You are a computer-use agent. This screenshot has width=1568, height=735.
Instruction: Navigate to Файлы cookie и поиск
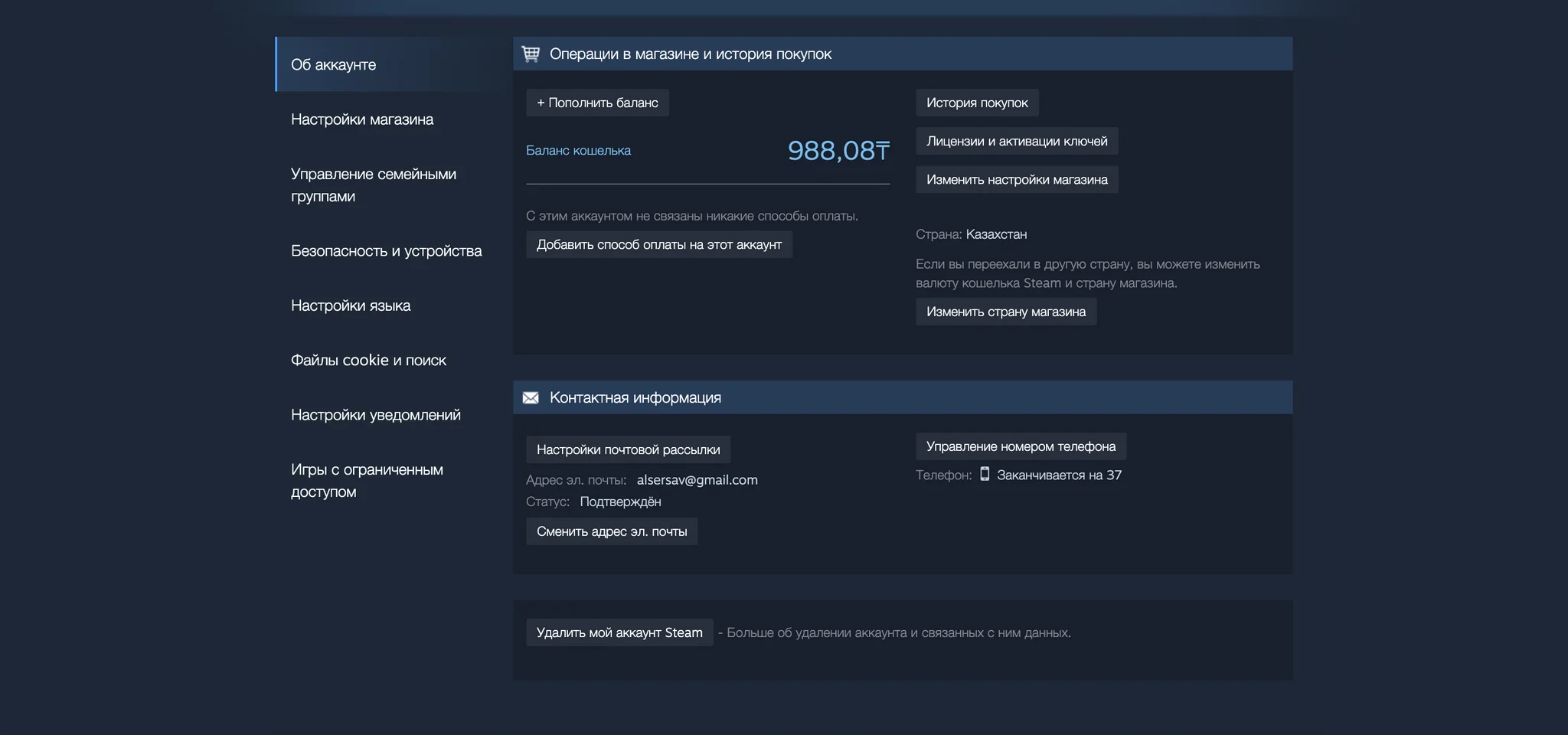tap(368, 360)
